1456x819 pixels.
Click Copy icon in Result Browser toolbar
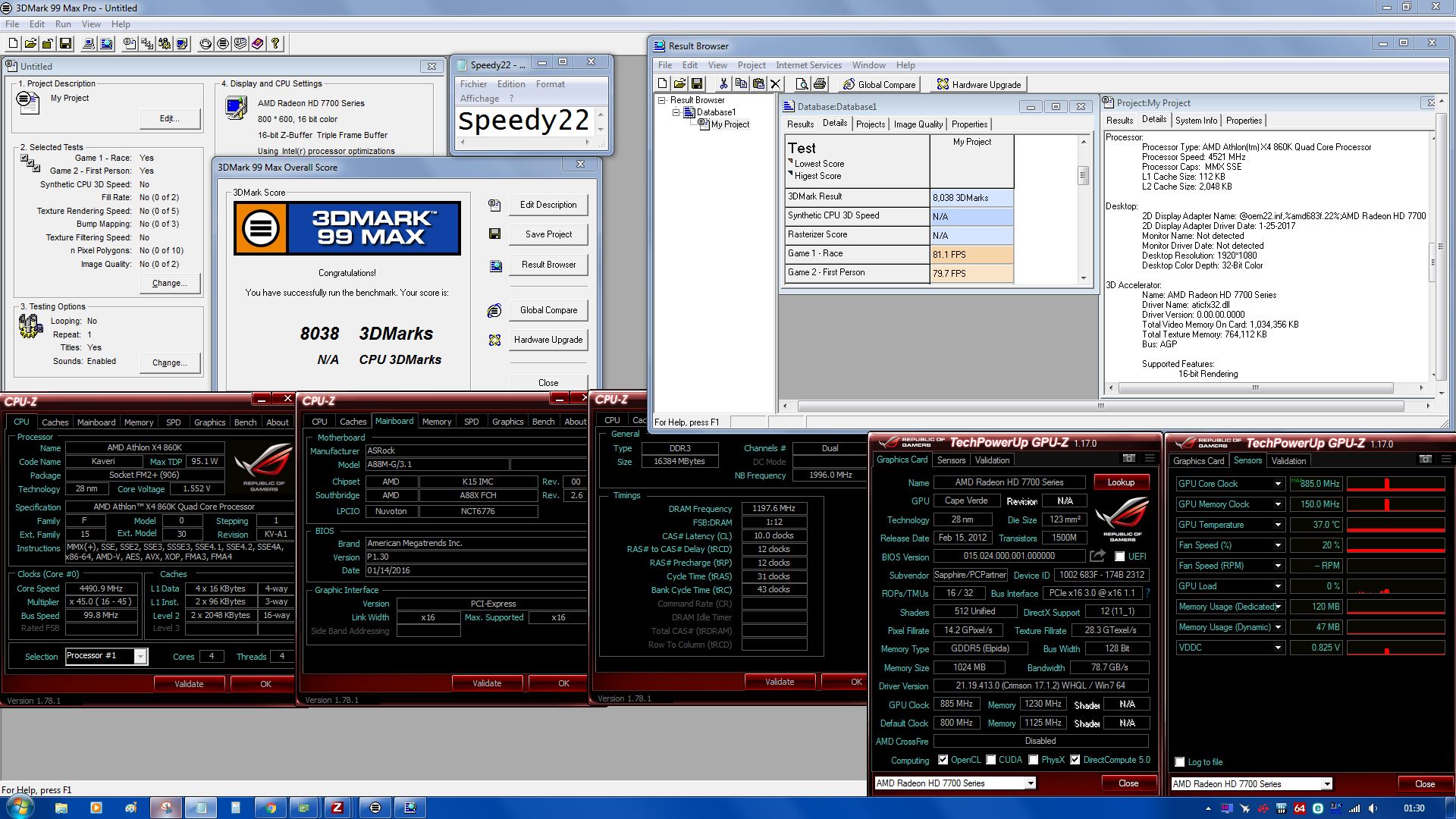click(741, 84)
